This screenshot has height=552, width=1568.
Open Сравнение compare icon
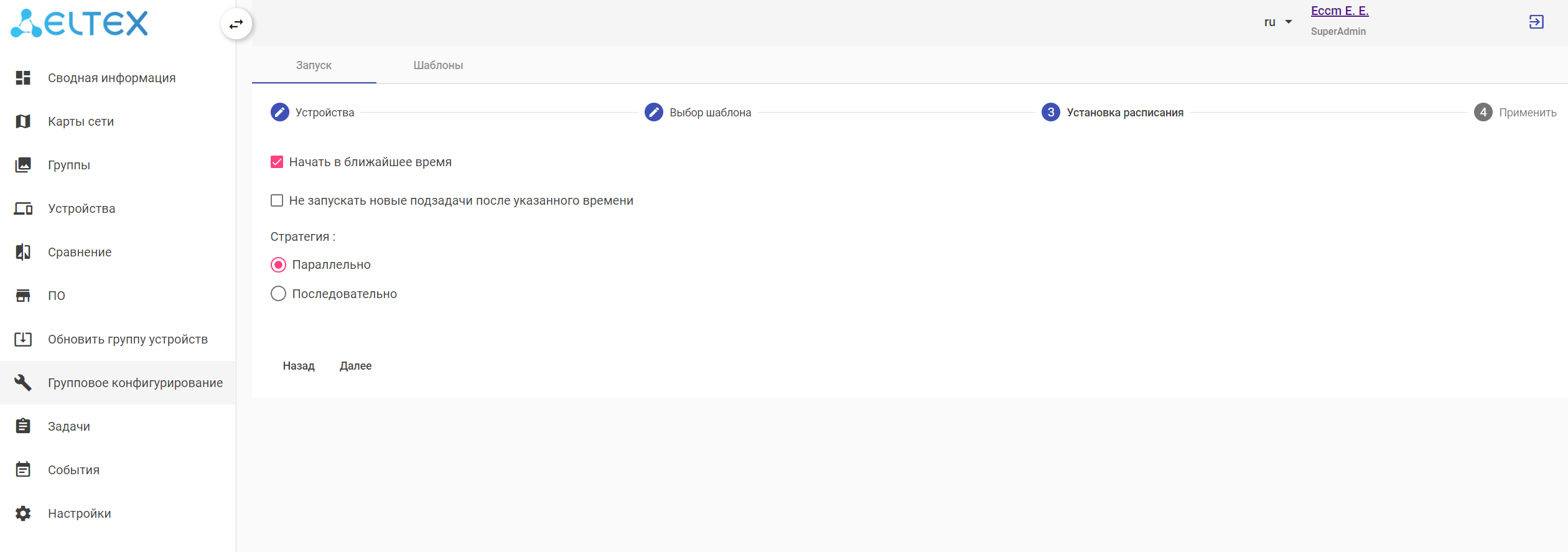click(x=23, y=252)
